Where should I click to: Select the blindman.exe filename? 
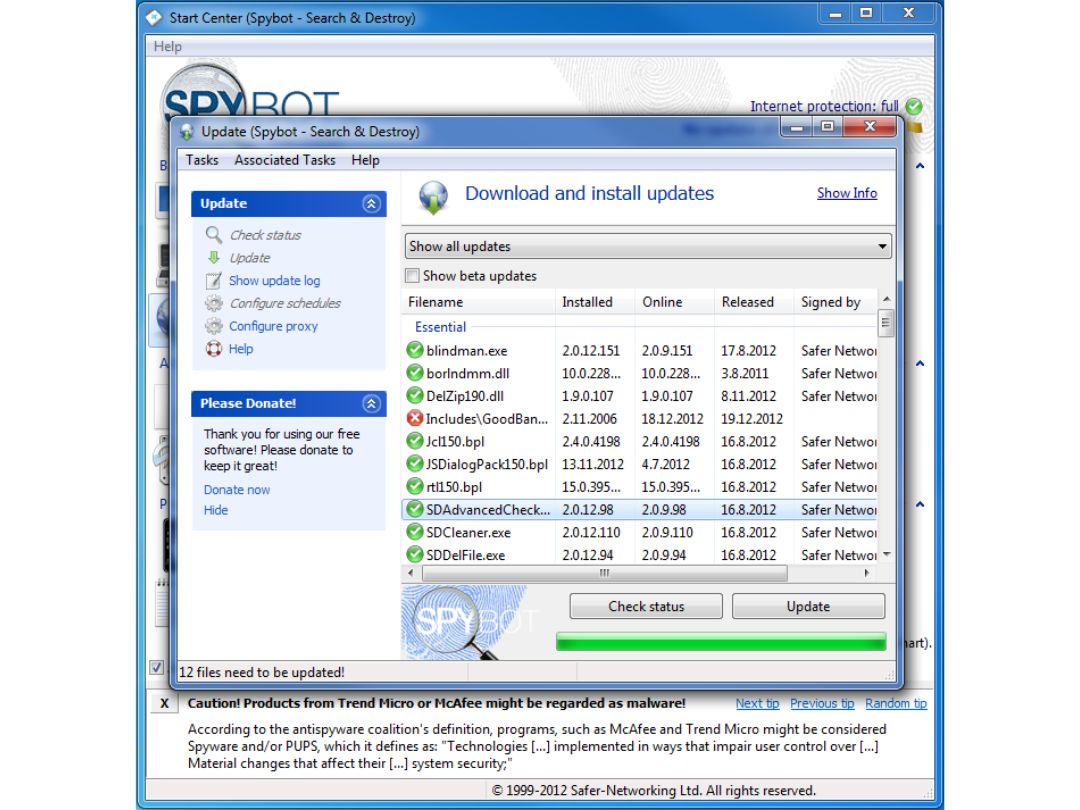coord(466,351)
